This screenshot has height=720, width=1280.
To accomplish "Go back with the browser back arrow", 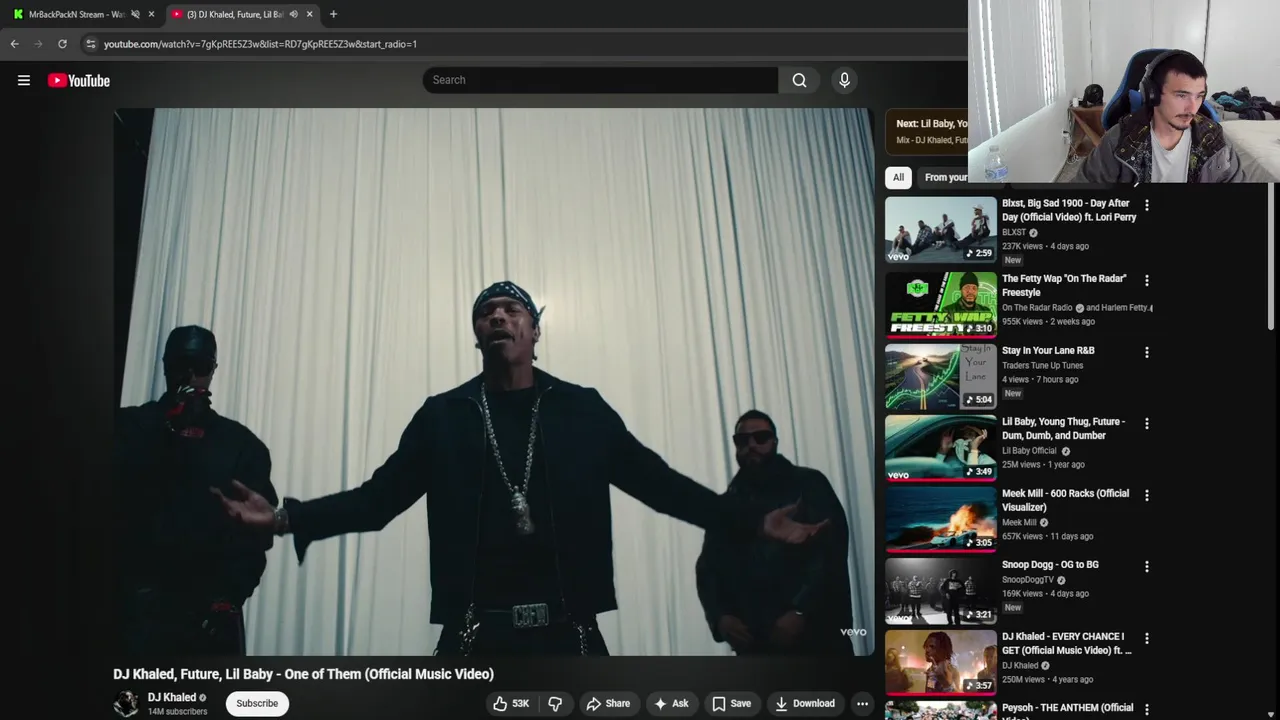I will pyautogui.click(x=14, y=44).
